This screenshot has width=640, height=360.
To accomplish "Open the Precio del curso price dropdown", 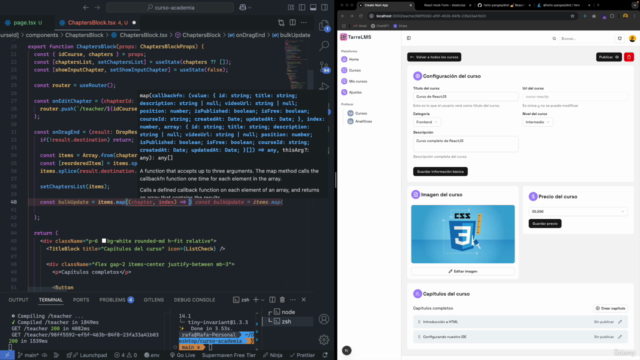I will pyautogui.click(x=578, y=211).
